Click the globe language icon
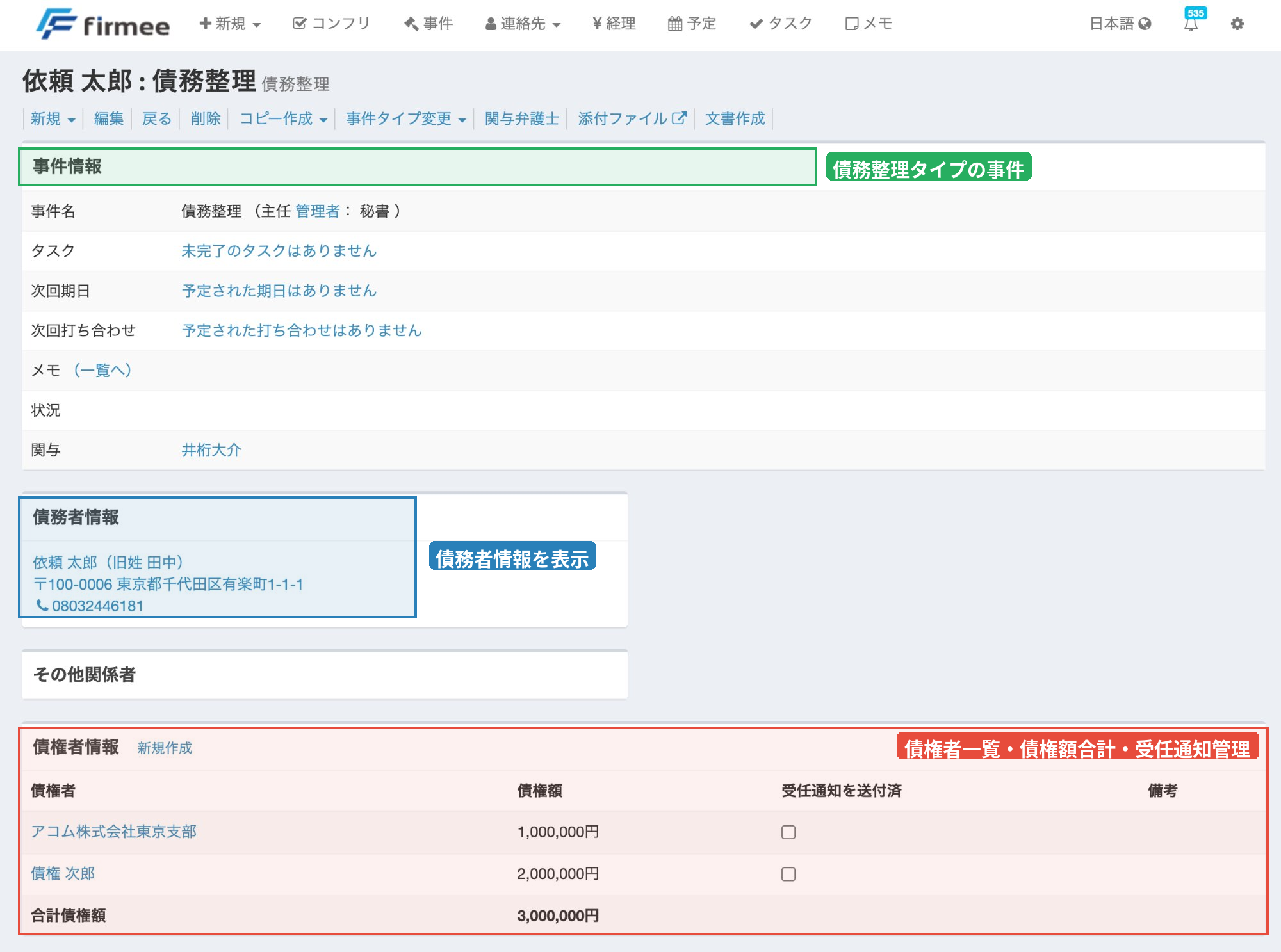The width and height of the screenshot is (1281, 952). (x=1145, y=24)
